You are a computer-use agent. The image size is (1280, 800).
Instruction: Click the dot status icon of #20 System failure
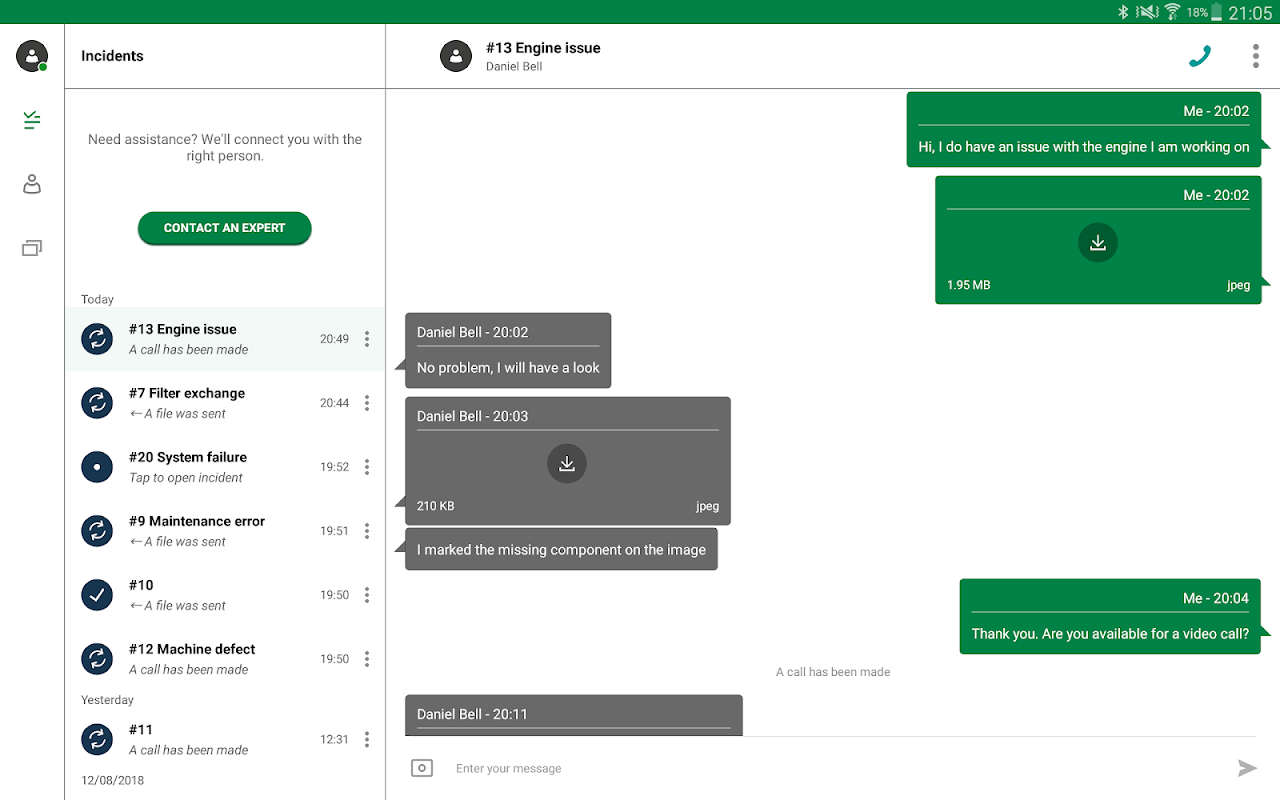point(97,467)
